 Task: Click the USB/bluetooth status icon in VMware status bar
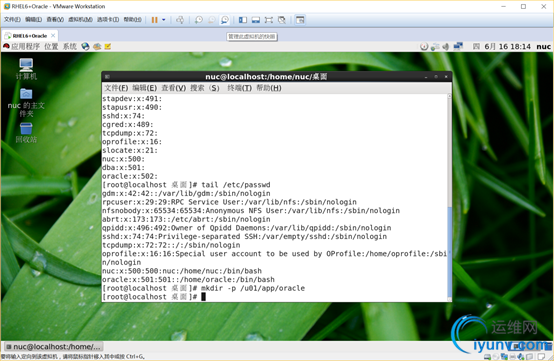[521, 356]
